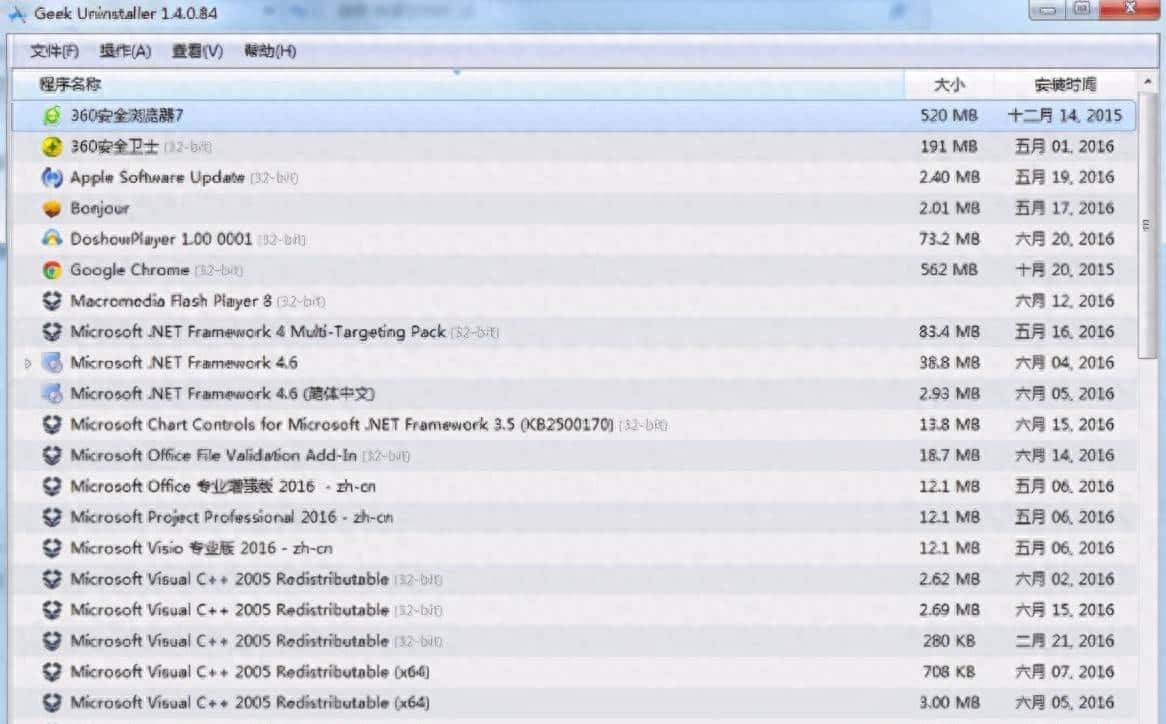The height and width of the screenshot is (724, 1166).
Task: Click the Office File Validation Add-In icon
Action: click(51, 455)
